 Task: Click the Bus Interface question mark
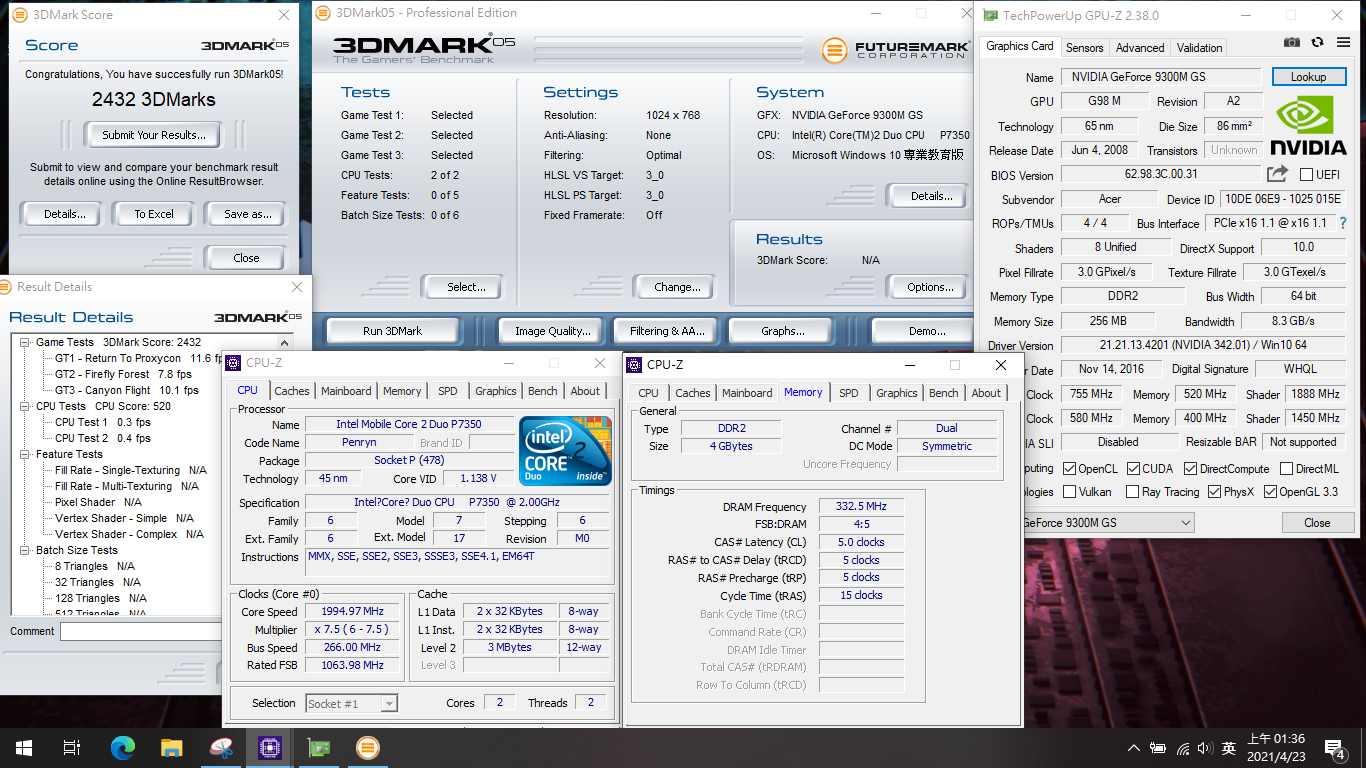coord(1343,223)
